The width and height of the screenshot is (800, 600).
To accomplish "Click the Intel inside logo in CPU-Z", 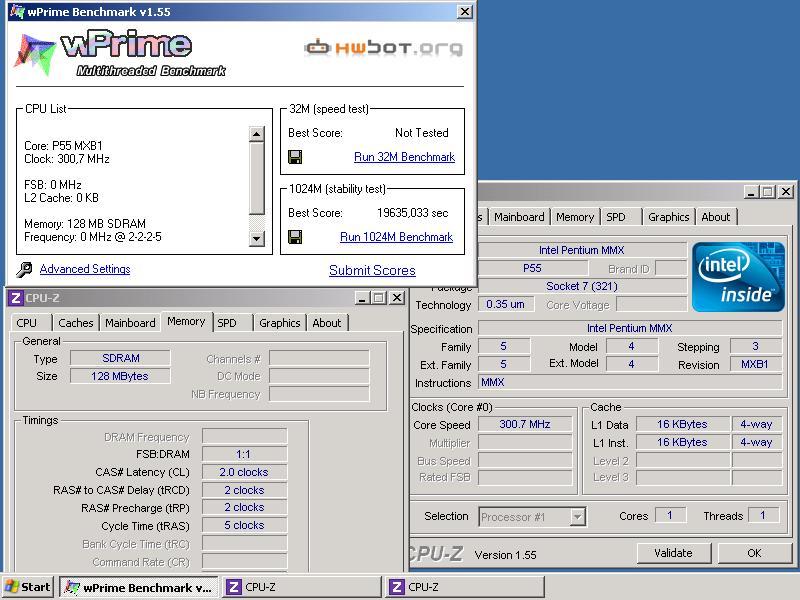I will pos(738,277).
